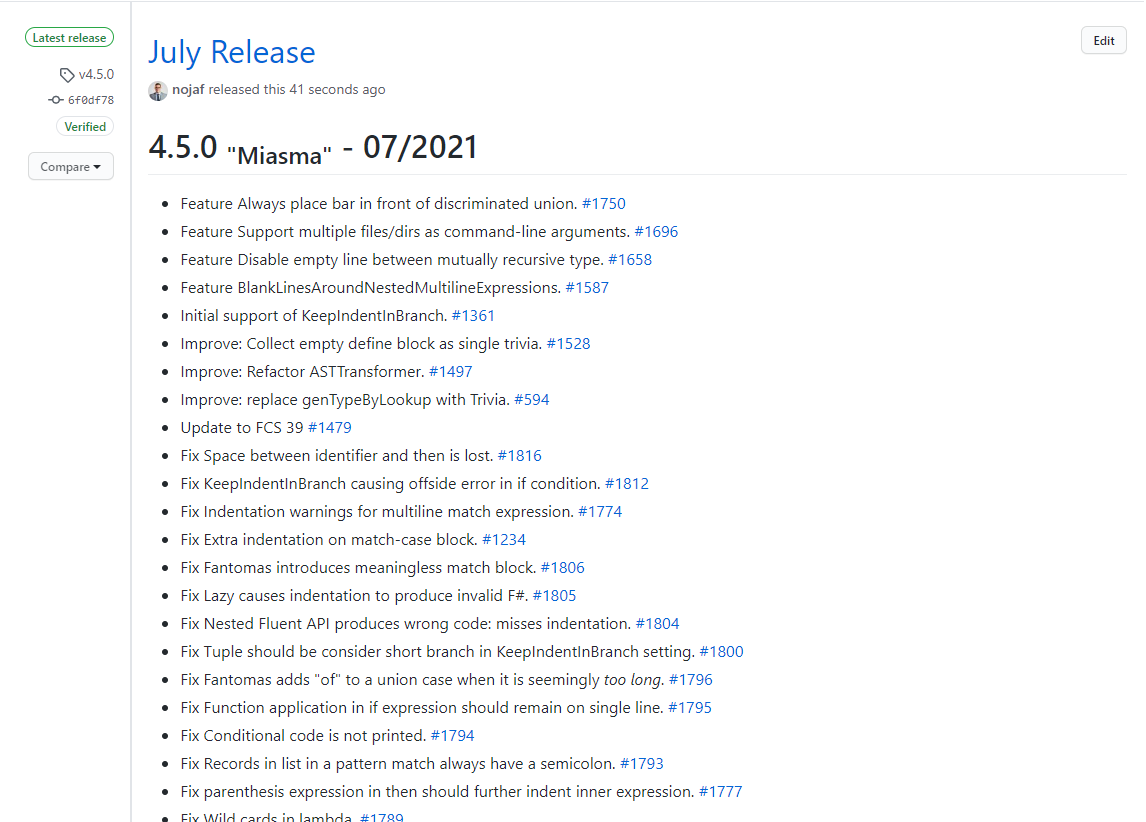Open issue #1774 link
The height and width of the screenshot is (822, 1146).
[x=600, y=511]
